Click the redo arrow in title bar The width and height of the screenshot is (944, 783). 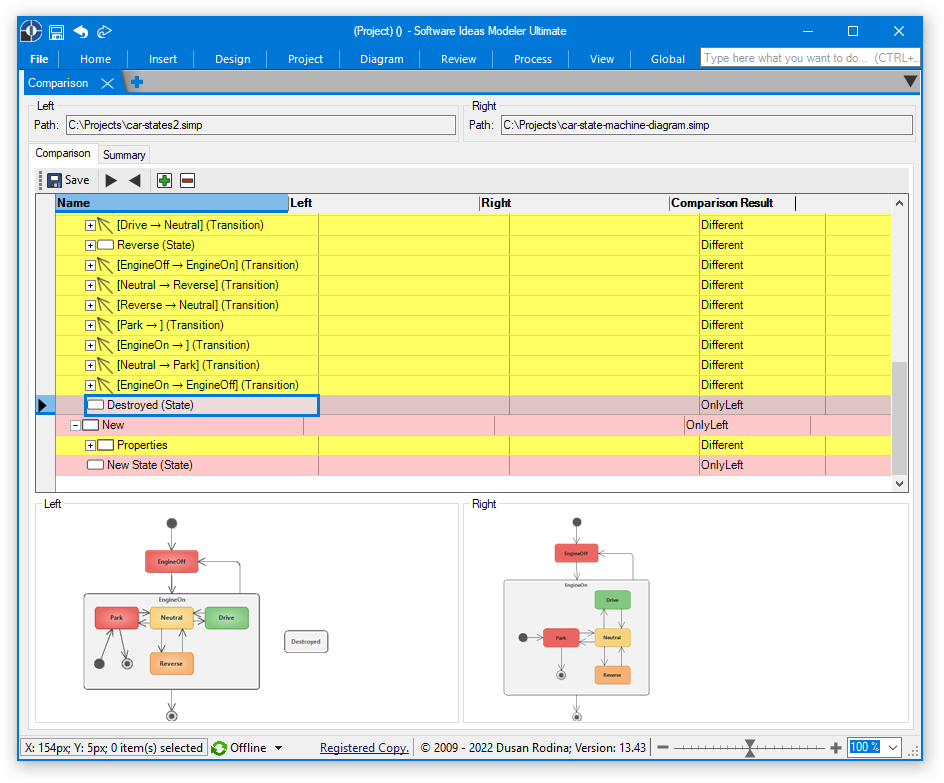tap(104, 31)
